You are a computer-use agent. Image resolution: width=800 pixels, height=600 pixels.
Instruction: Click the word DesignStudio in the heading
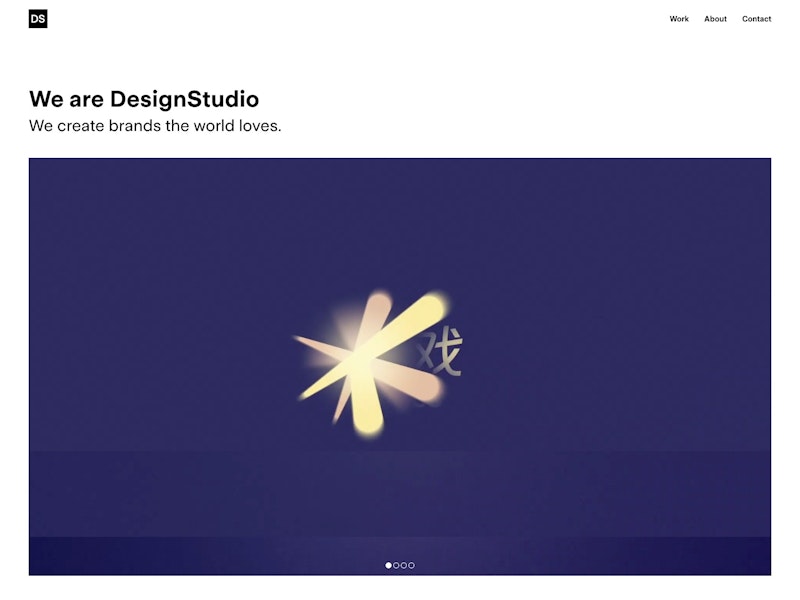[184, 99]
